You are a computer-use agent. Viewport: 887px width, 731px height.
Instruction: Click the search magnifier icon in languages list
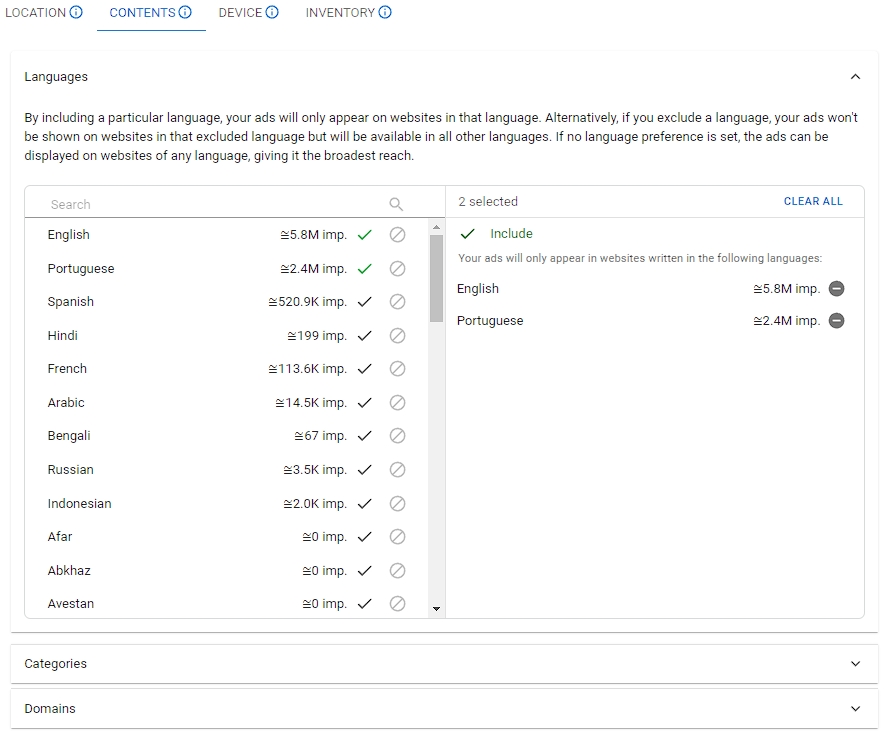(x=396, y=204)
